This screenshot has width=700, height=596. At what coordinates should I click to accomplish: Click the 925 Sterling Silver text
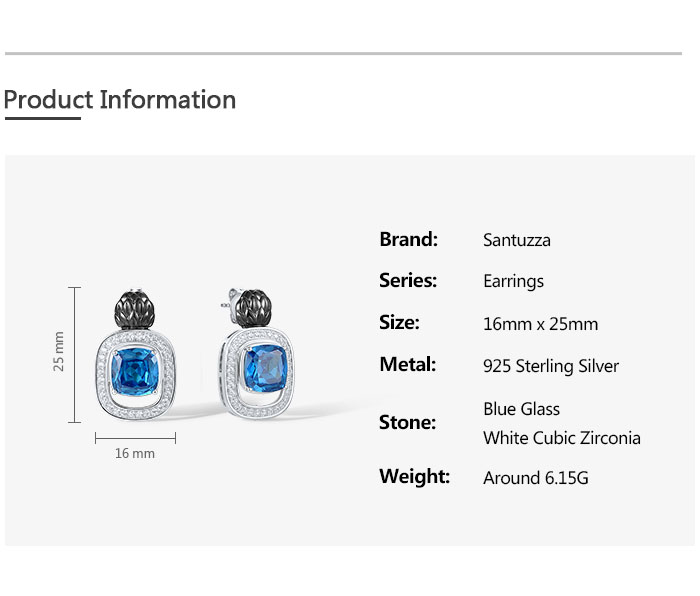[x=551, y=366]
